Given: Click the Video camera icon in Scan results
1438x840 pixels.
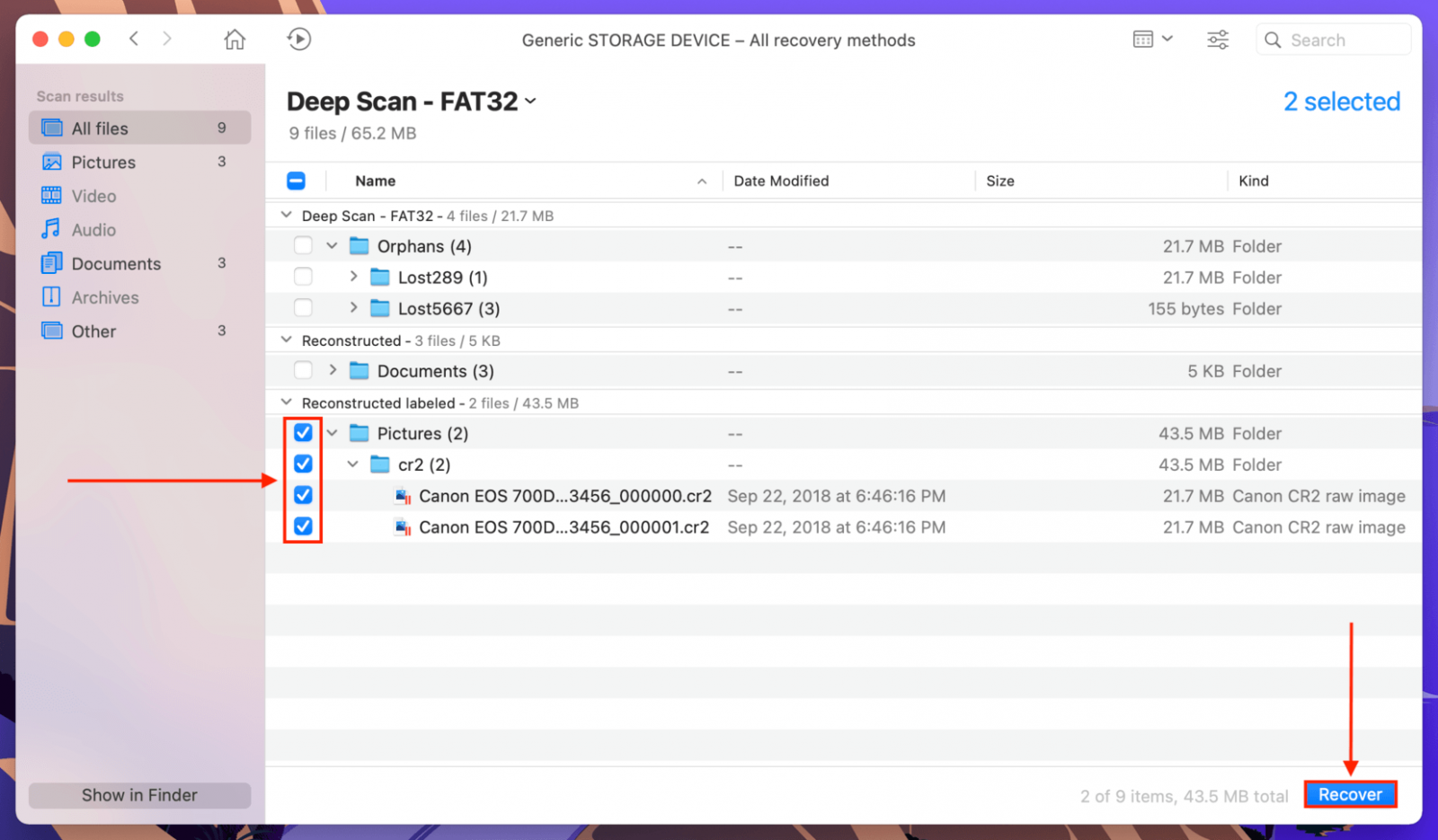Looking at the screenshot, I should click(x=51, y=196).
